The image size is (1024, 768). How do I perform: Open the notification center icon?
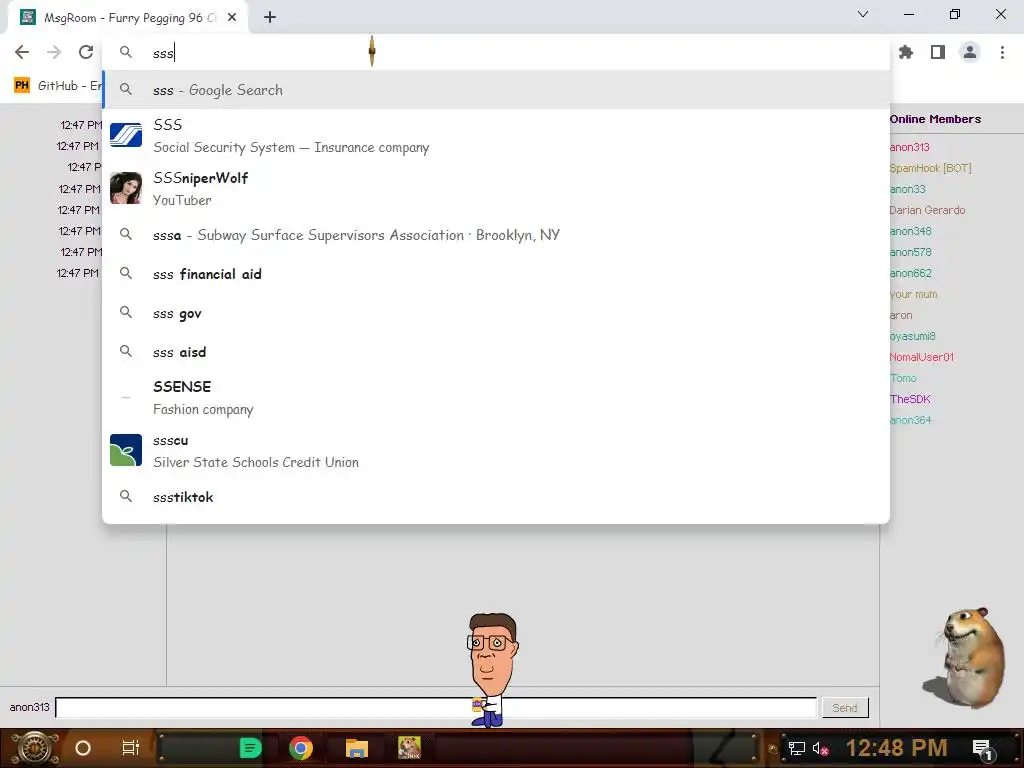pos(983,749)
